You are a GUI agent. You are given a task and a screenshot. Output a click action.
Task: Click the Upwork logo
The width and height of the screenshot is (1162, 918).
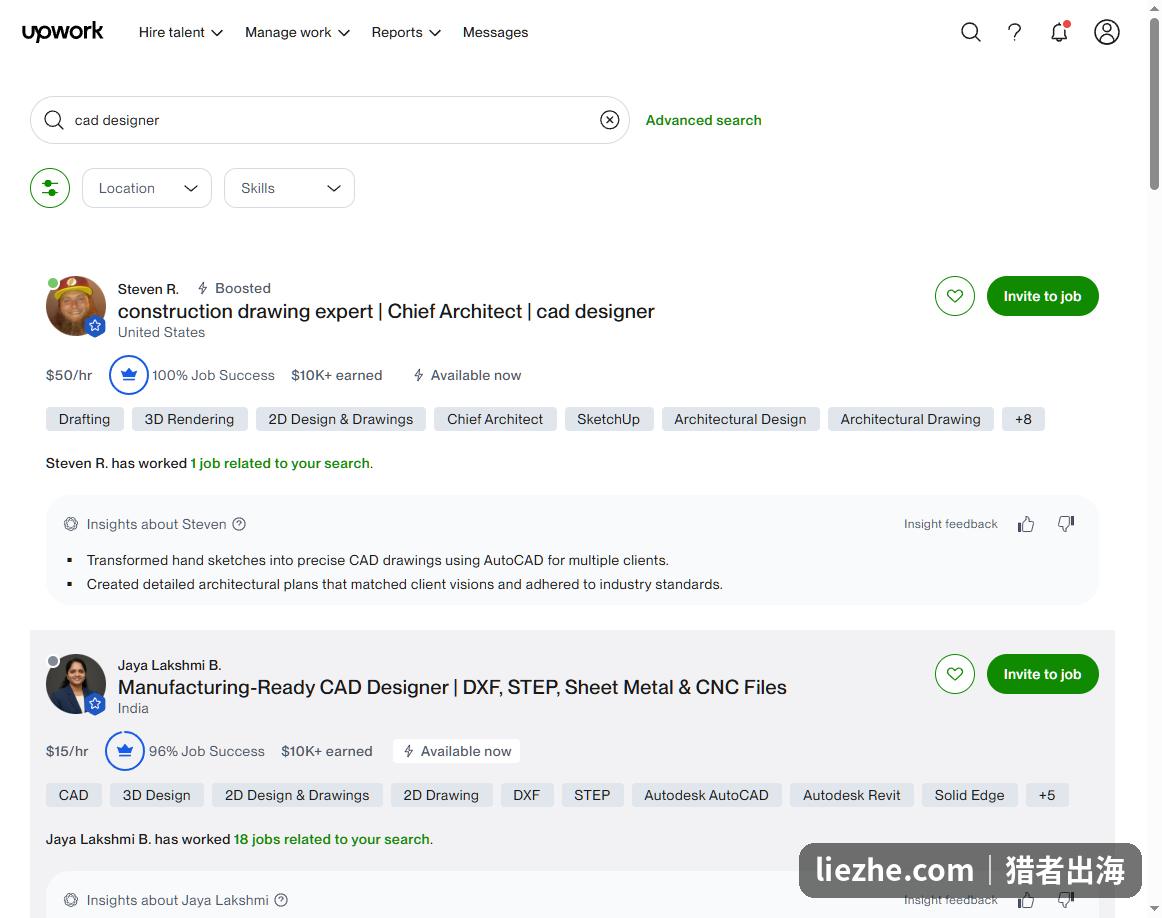click(x=62, y=32)
